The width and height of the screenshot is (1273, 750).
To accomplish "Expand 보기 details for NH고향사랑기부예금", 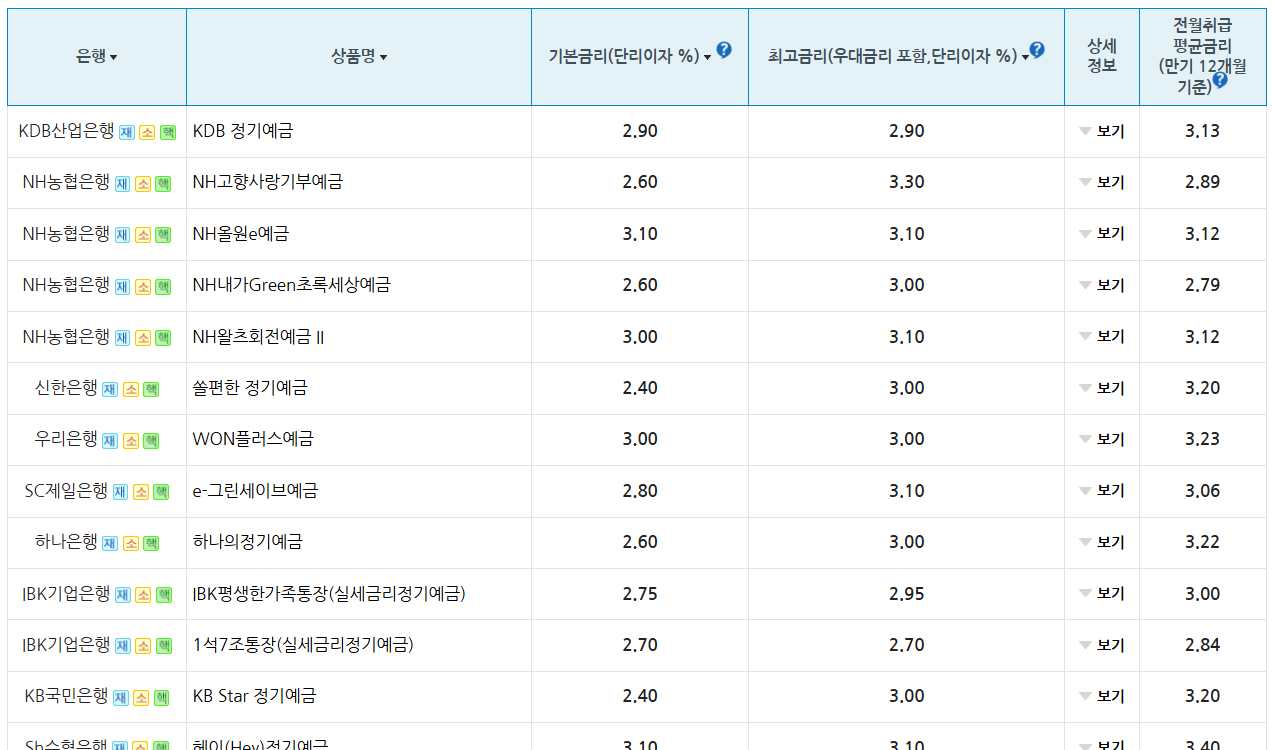I will point(1102,182).
